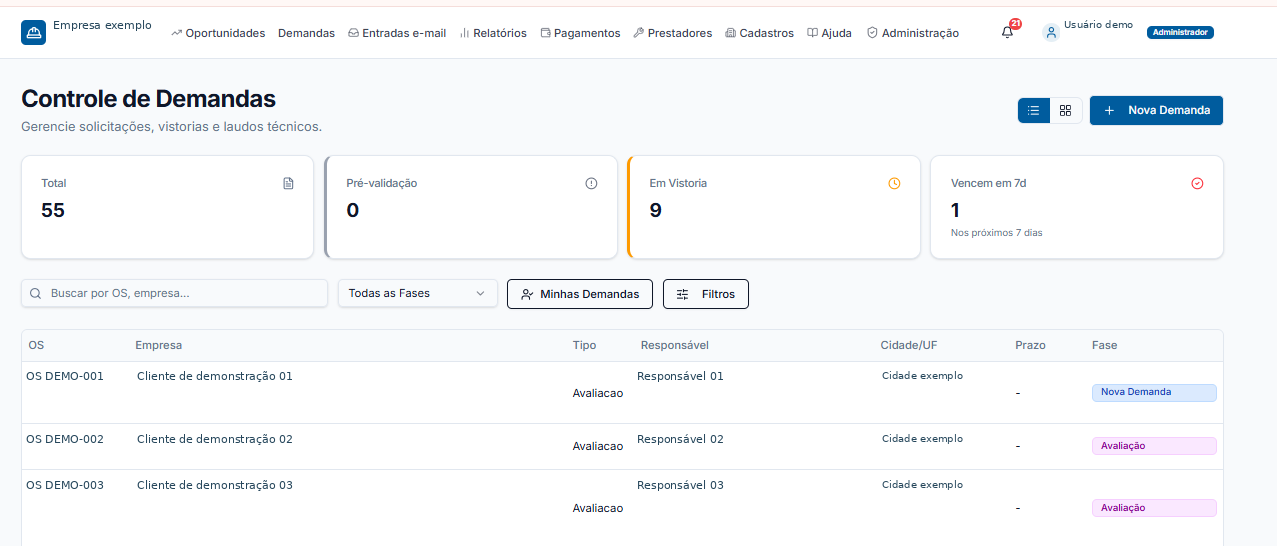Click Responsável 02 cell

coord(680,439)
